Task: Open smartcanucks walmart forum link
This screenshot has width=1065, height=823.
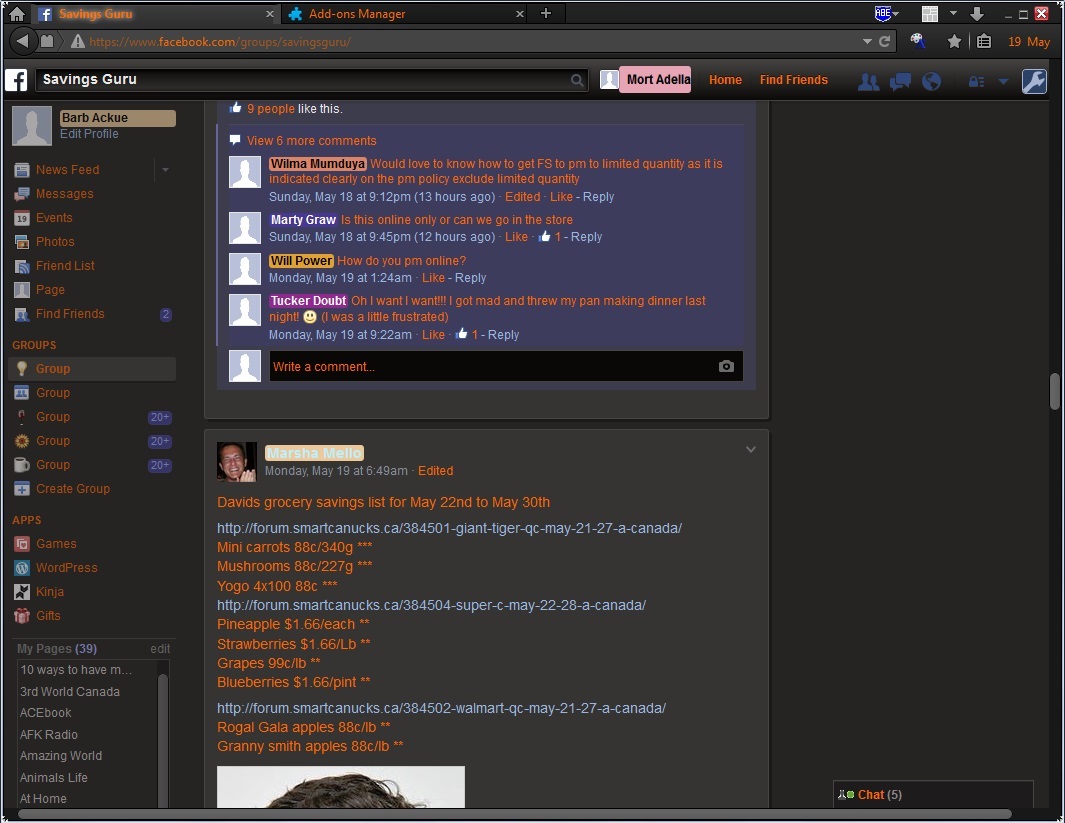Action: point(441,708)
